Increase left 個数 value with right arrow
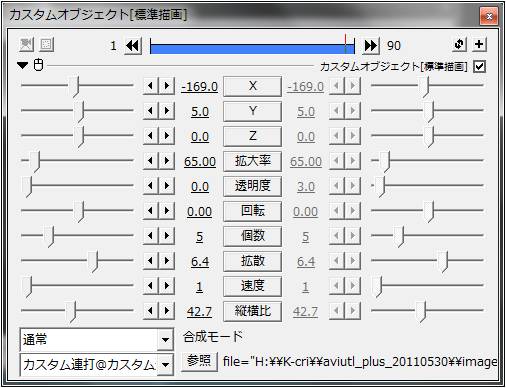506x388 pixels. click(x=166, y=236)
